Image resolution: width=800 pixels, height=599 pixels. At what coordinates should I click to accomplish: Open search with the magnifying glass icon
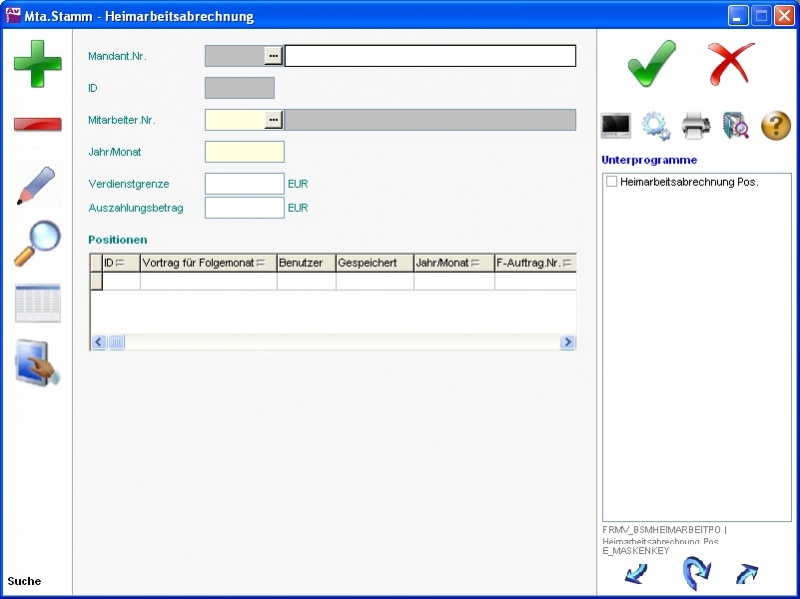37,243
